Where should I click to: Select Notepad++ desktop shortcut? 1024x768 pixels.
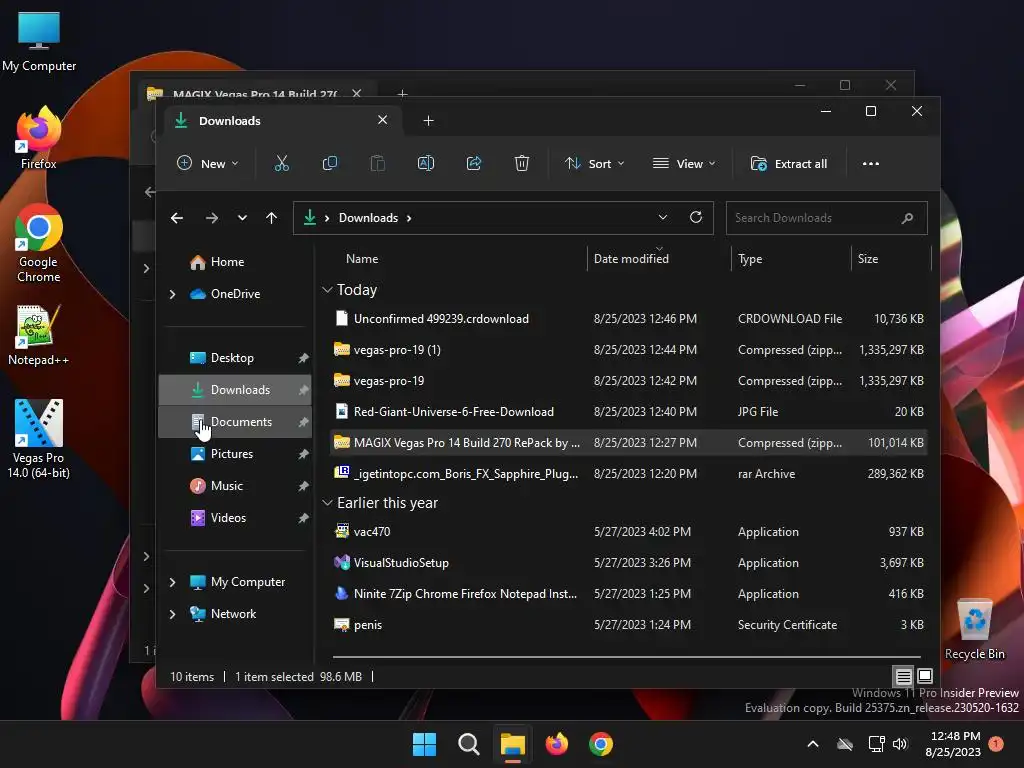39,335
